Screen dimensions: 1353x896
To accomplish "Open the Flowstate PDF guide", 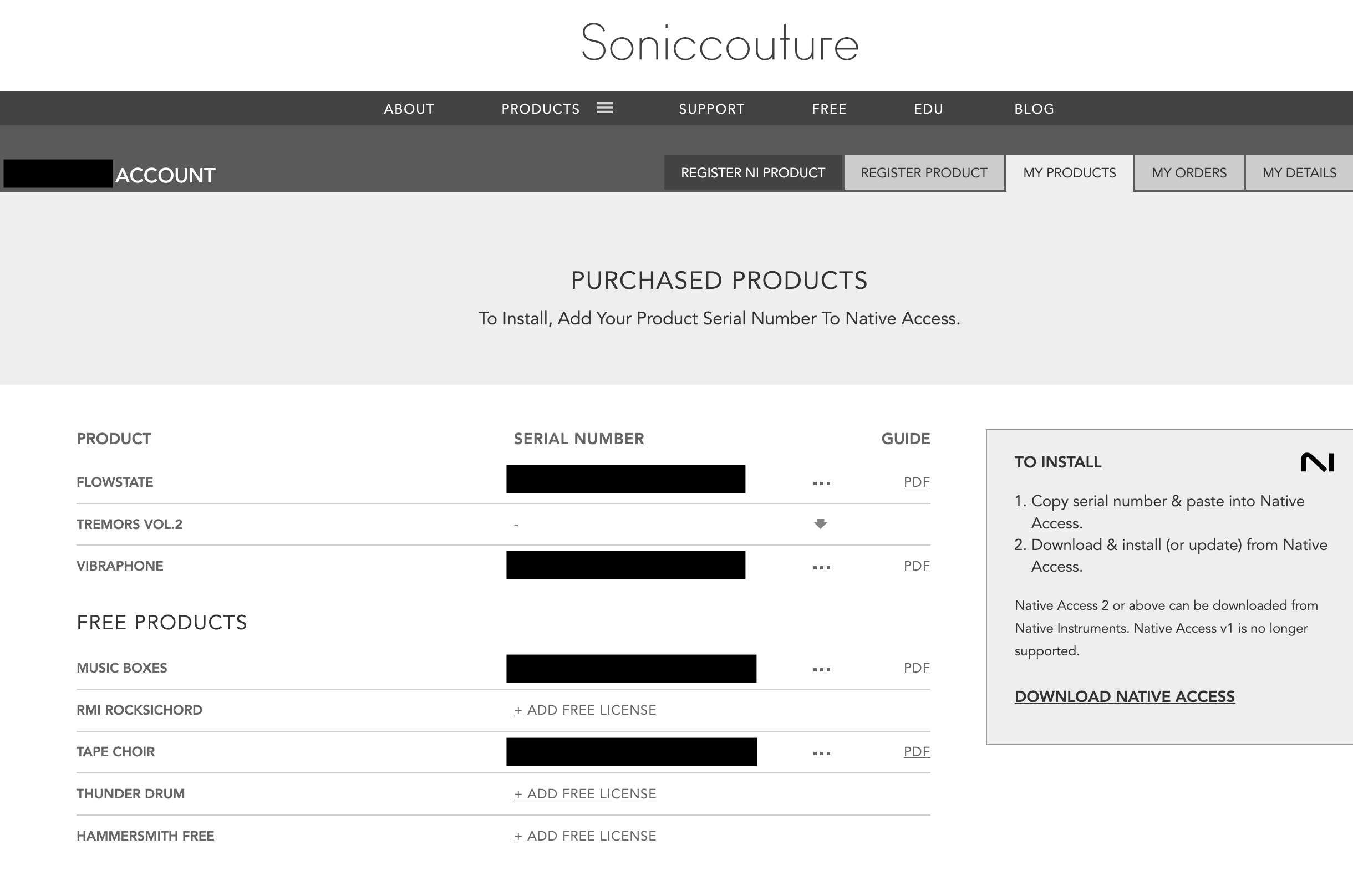I will pyautogui.click(x=915, y=482).
